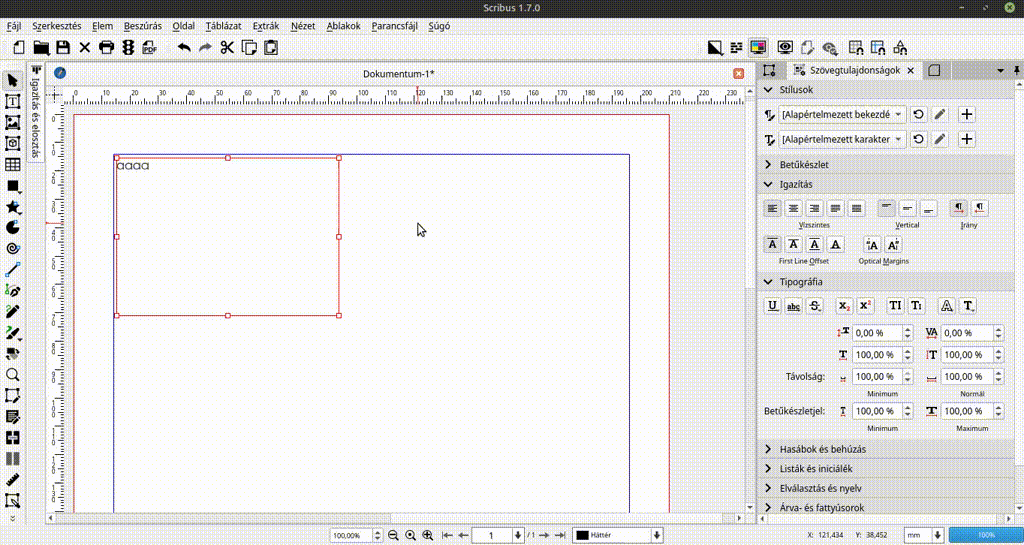
Task: Open the Táblázat menu
Action: (x=223, y=25)
